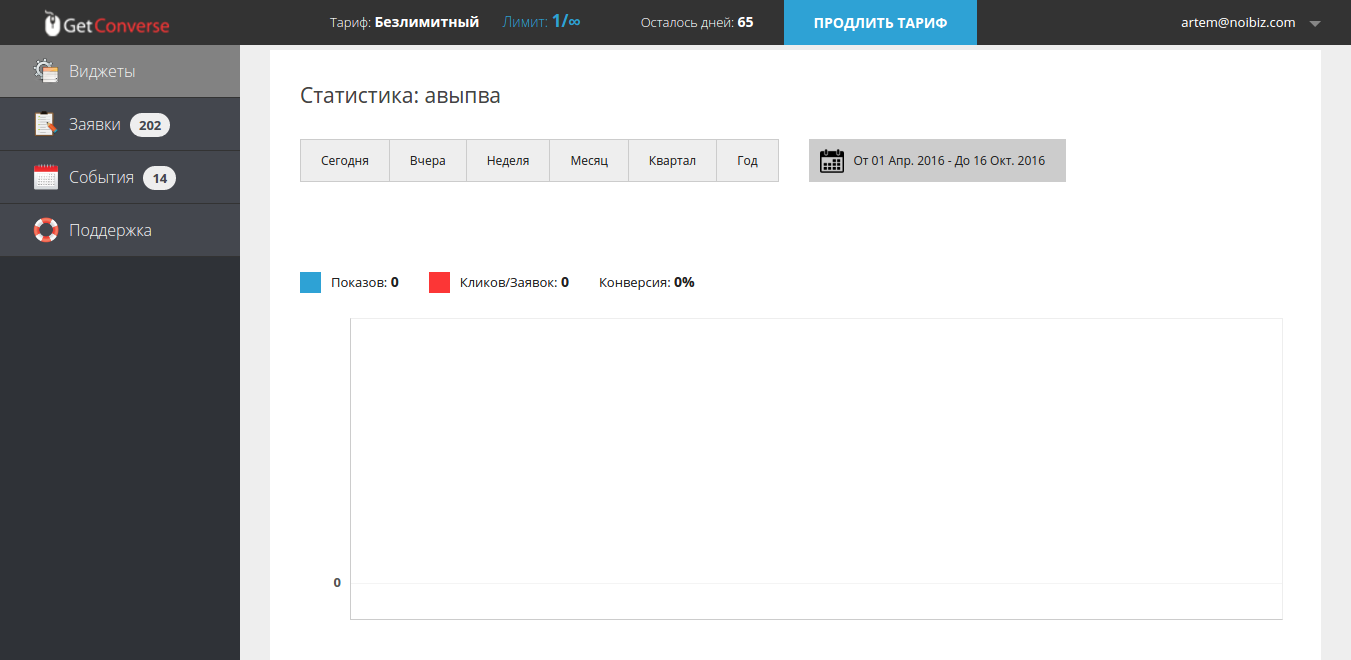Click the red Кликов/Заявок legend swatch
1351x660 pixels.
coord(439,282)
